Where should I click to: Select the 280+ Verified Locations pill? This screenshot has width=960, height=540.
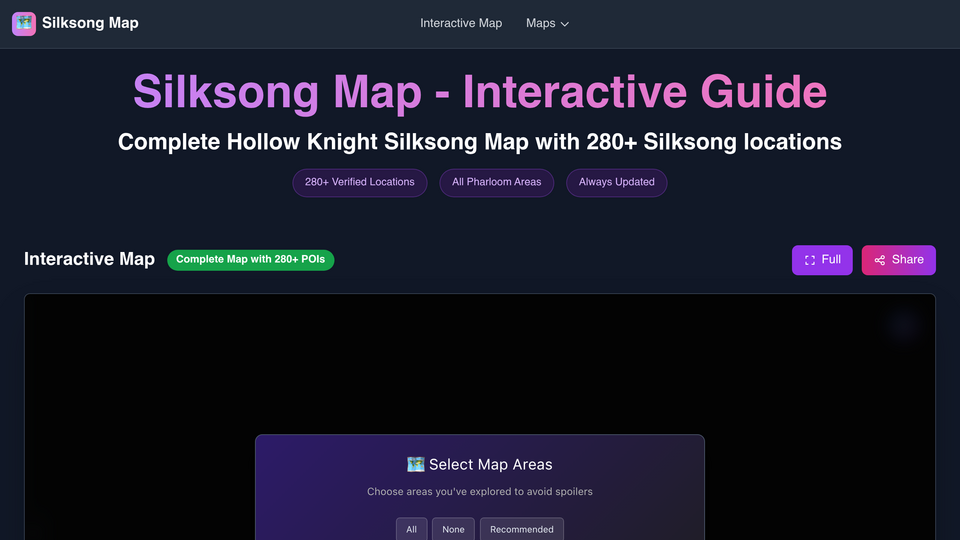point(359,182)
